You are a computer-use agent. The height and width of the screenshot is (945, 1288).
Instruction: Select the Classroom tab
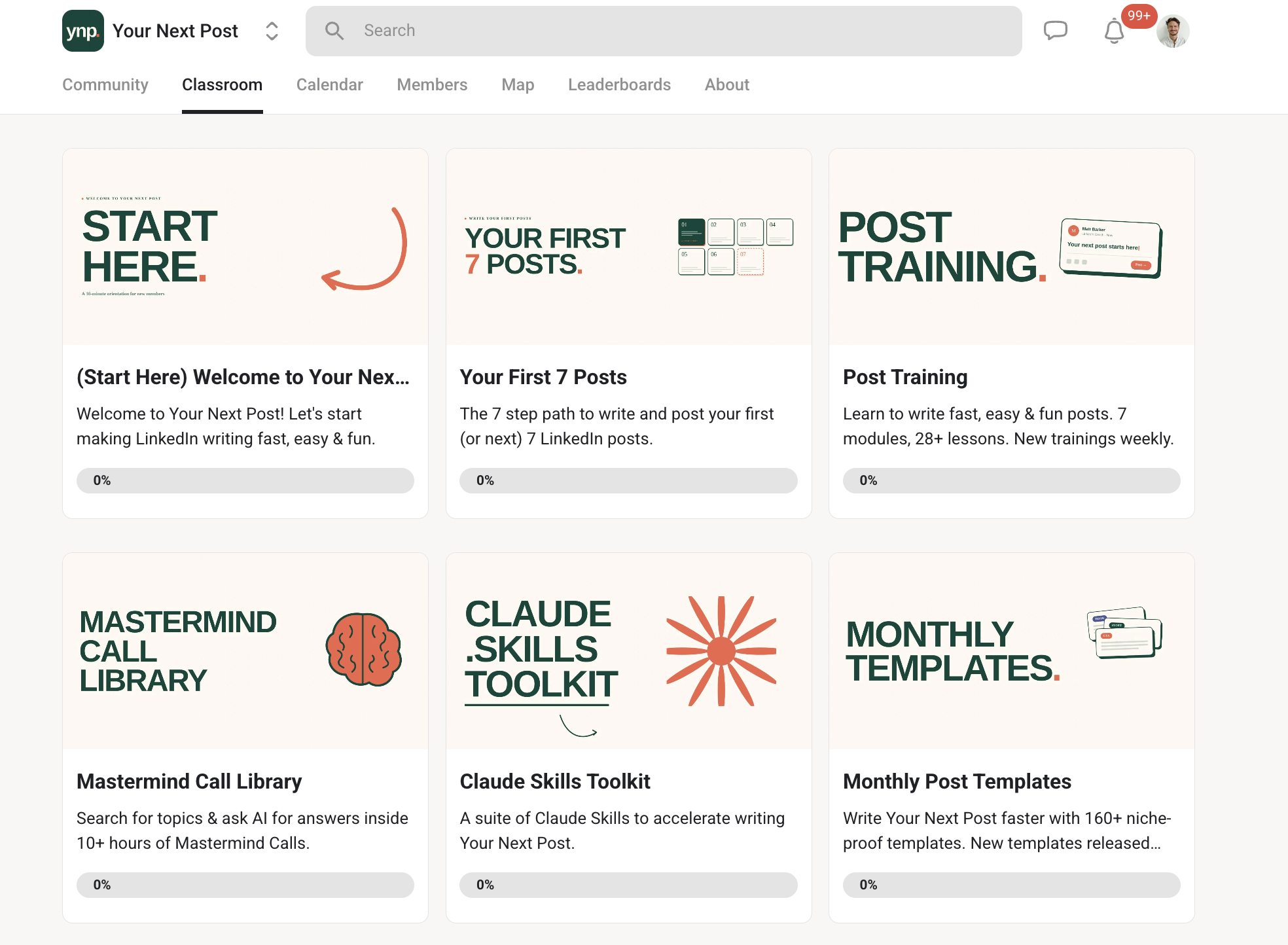tap(223, 84)
